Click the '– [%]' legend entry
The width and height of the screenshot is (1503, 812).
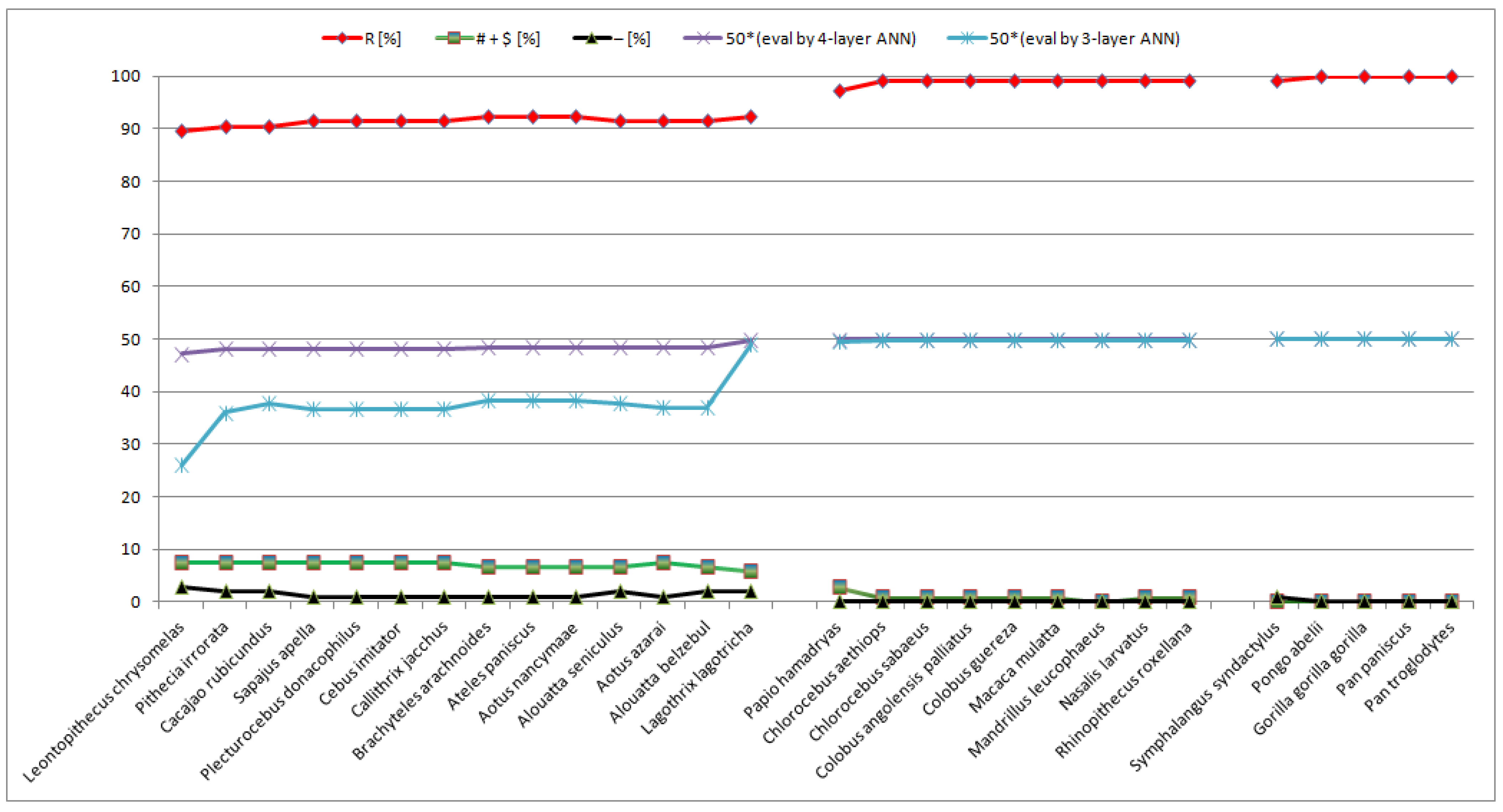click(x=612, y=38)
